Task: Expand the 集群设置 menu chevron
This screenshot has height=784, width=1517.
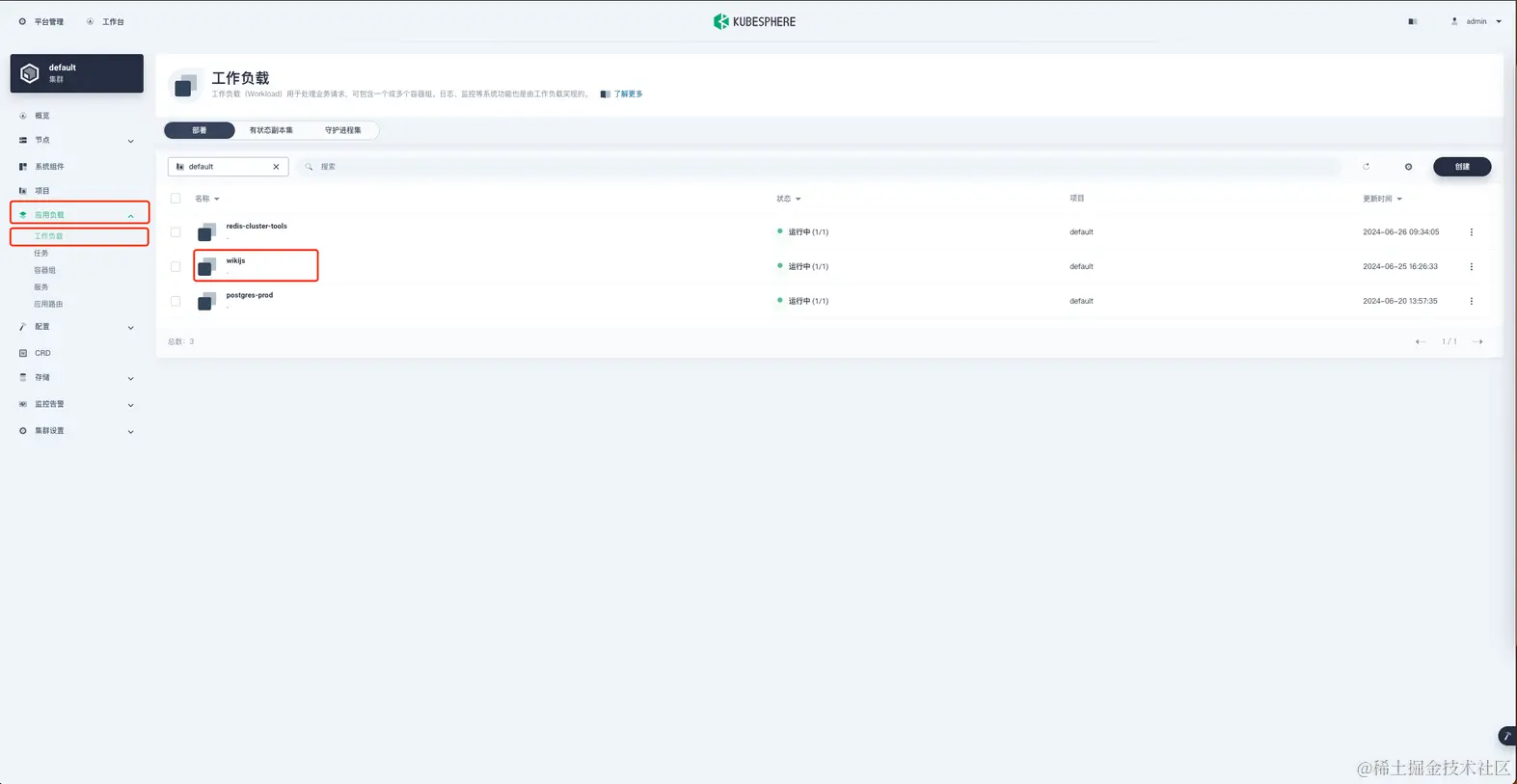Action: (131, 432)
